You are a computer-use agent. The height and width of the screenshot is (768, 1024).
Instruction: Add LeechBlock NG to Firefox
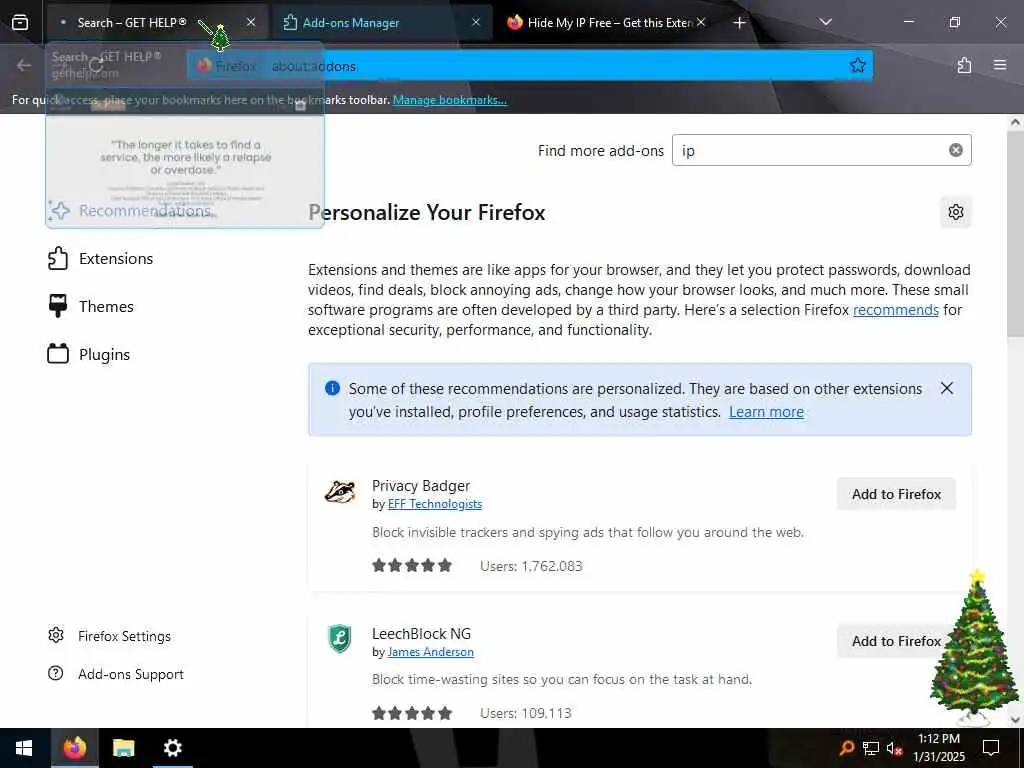click(896, 641)
